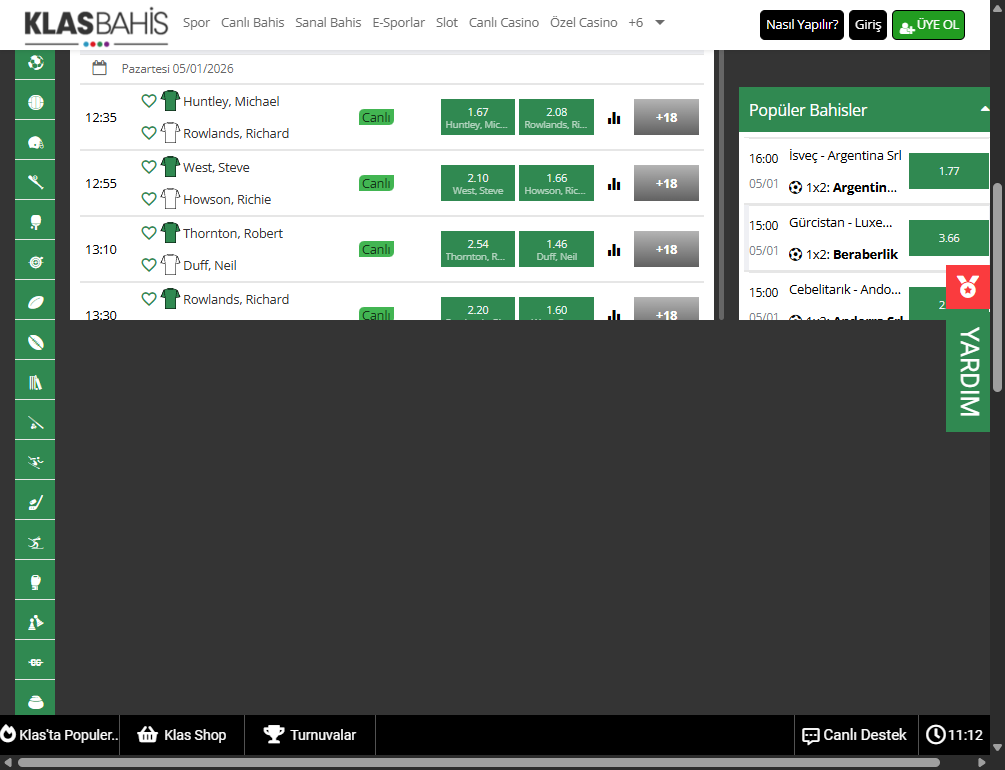Select the darts target sport icon
The height and width of the screenshot is (770, 1005).
tap(35, 262)
